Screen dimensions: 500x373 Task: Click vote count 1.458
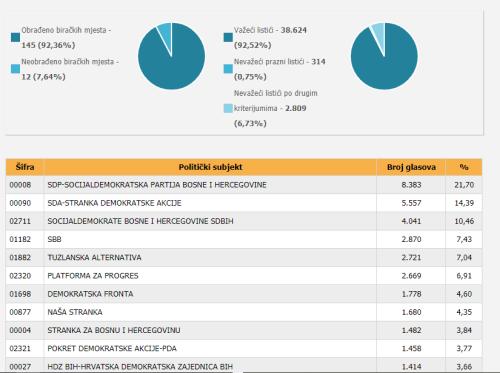point(411,349)
